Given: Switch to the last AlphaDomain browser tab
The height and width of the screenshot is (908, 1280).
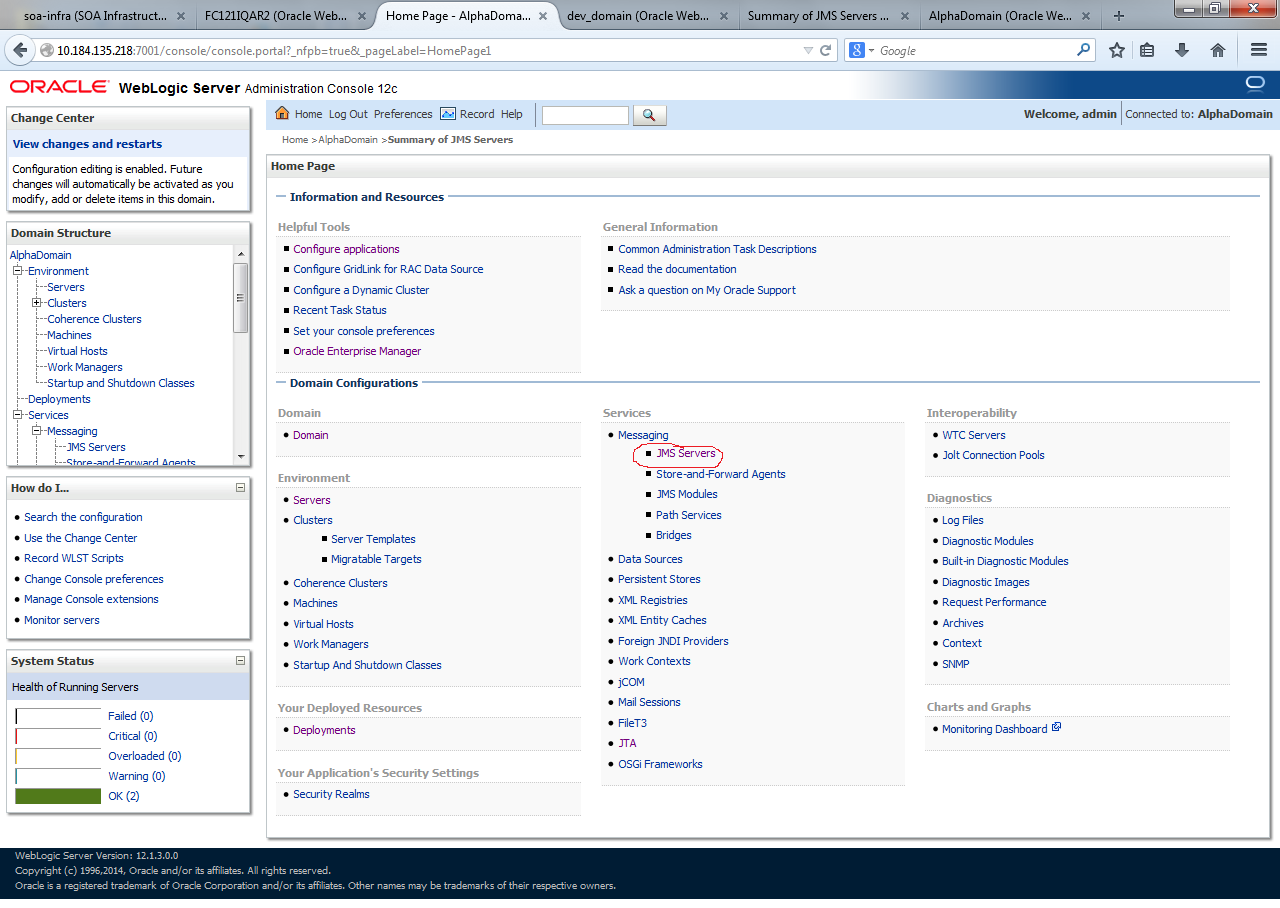Looking at the screenshot, I should coord(1010,16).
